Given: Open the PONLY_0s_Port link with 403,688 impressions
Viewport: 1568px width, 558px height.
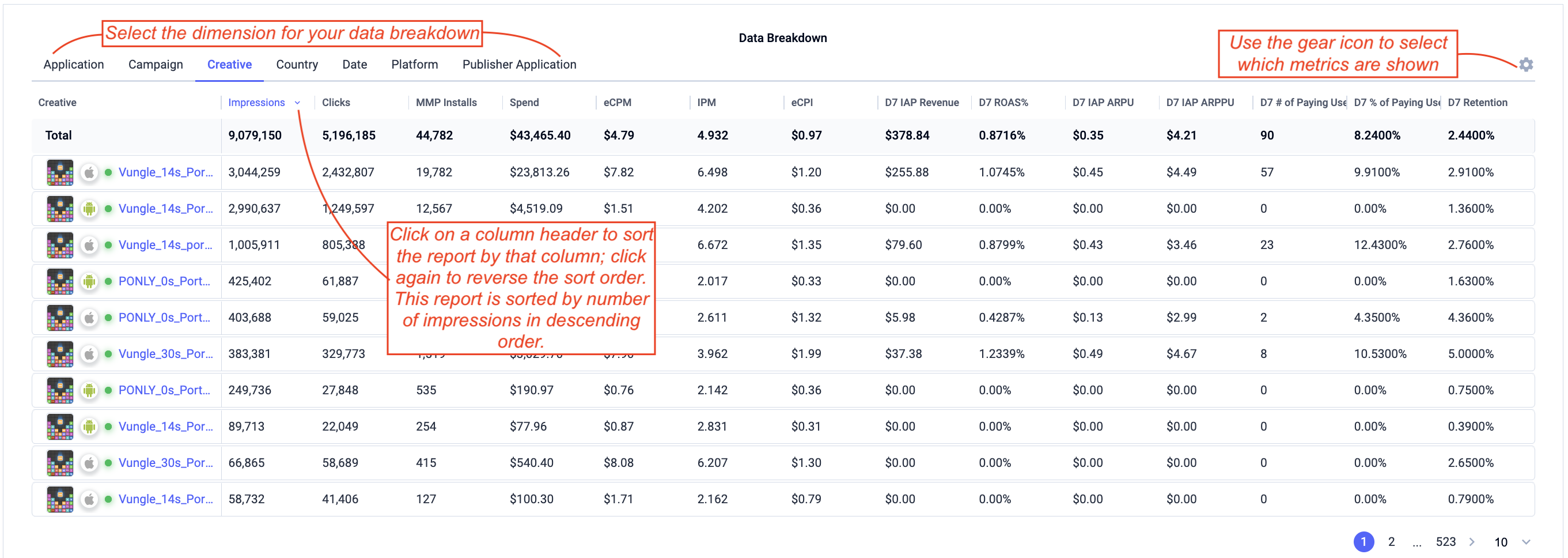Looking at the screenshot, I should pyautogui.click(x=164, y=318).
